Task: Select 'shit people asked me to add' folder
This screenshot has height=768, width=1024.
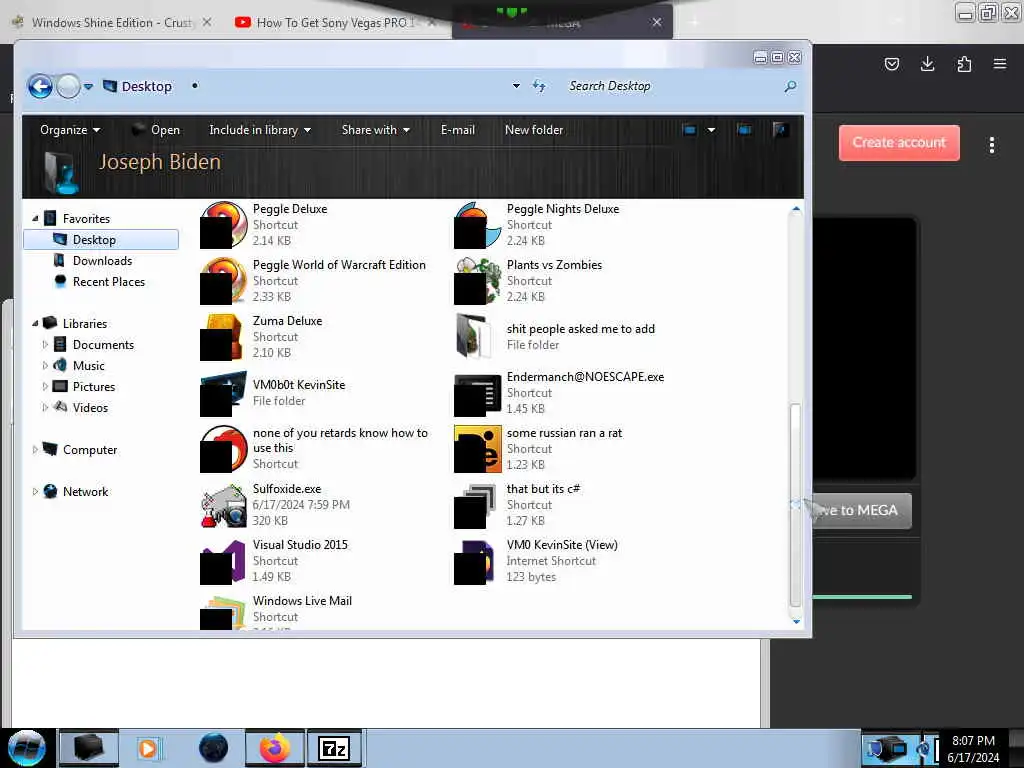Action: [556, 337]
